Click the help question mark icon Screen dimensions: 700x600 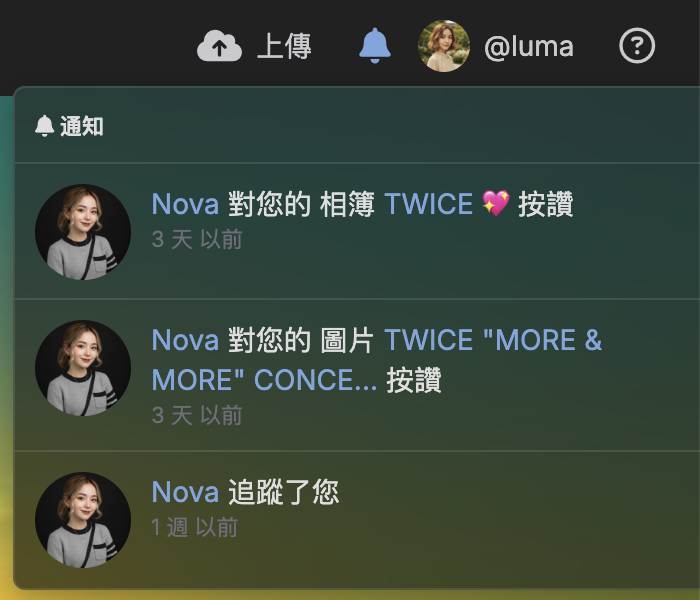click(637, 46)
